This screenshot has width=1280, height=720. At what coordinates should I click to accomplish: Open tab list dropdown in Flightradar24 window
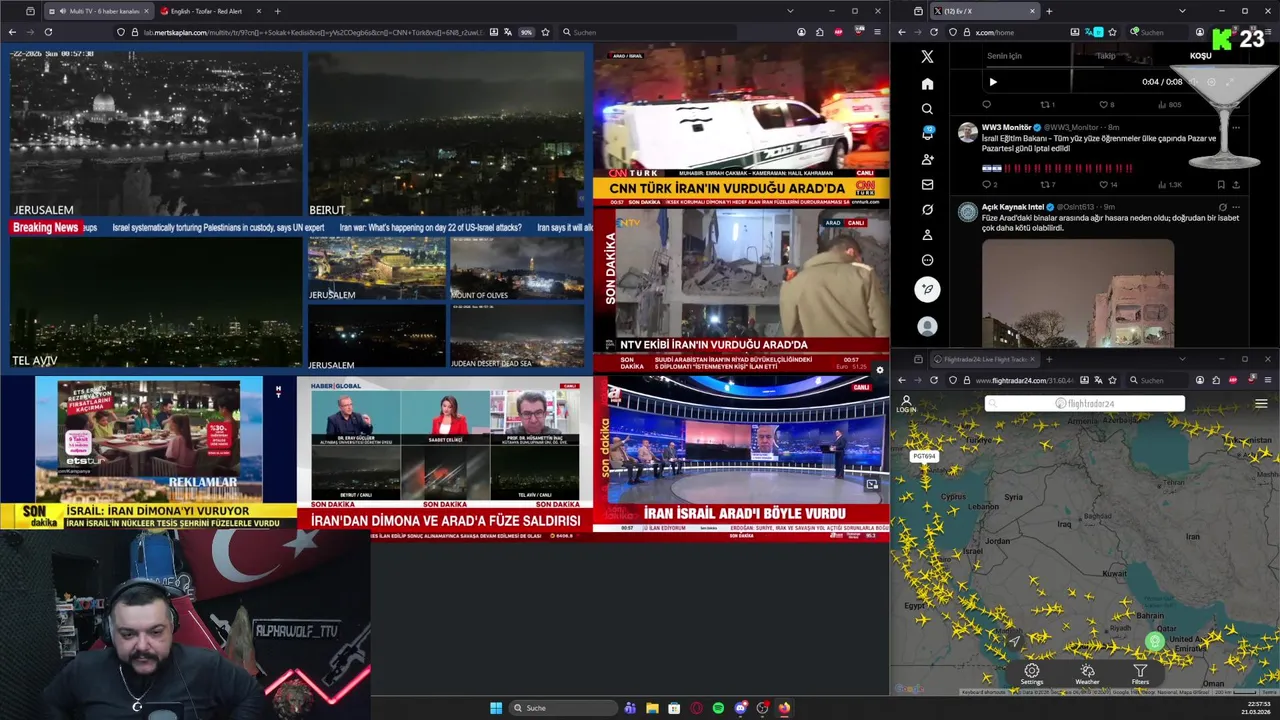tap(1181, 359)
